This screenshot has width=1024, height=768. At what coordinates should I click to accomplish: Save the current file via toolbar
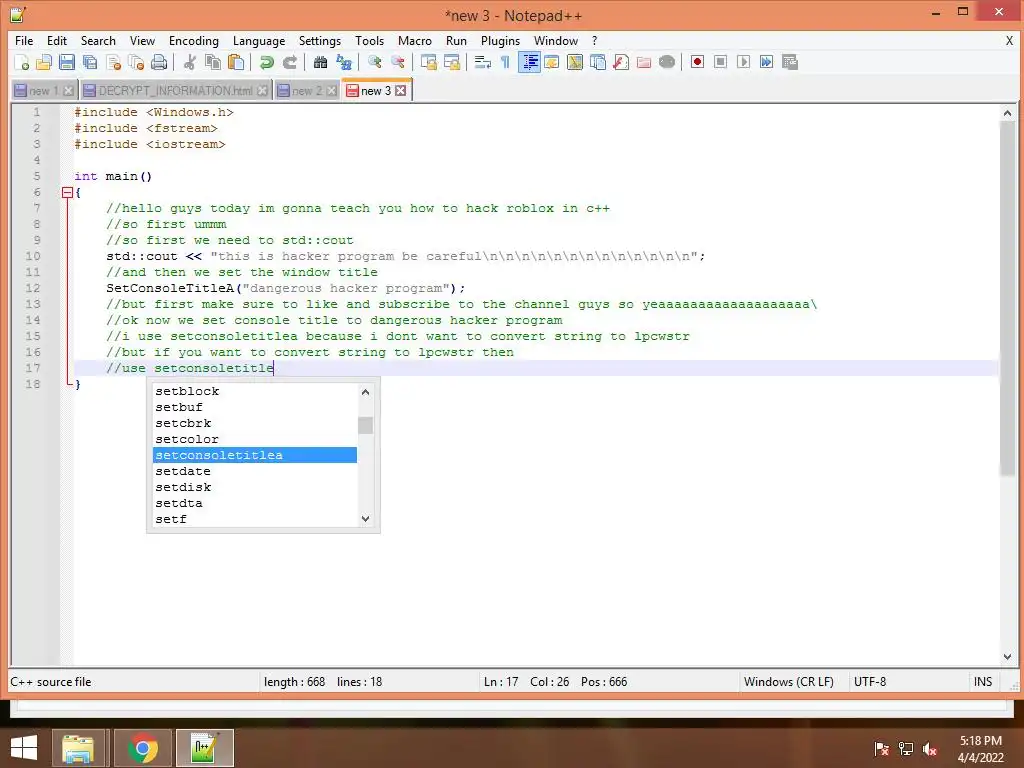pyautogui.click(x=67, y=62)
